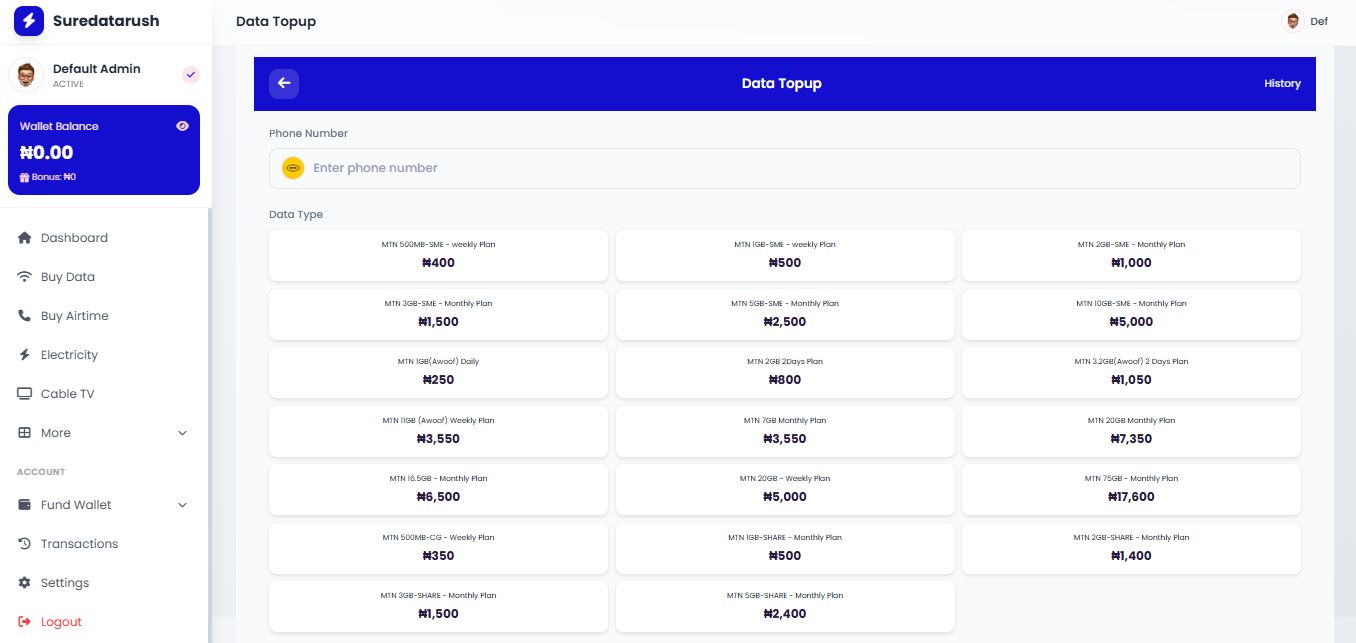This screenshot has height=643, width=1356.
Task: Pick MTN 7GB Monthly Plan card
Action: [785, 431]
